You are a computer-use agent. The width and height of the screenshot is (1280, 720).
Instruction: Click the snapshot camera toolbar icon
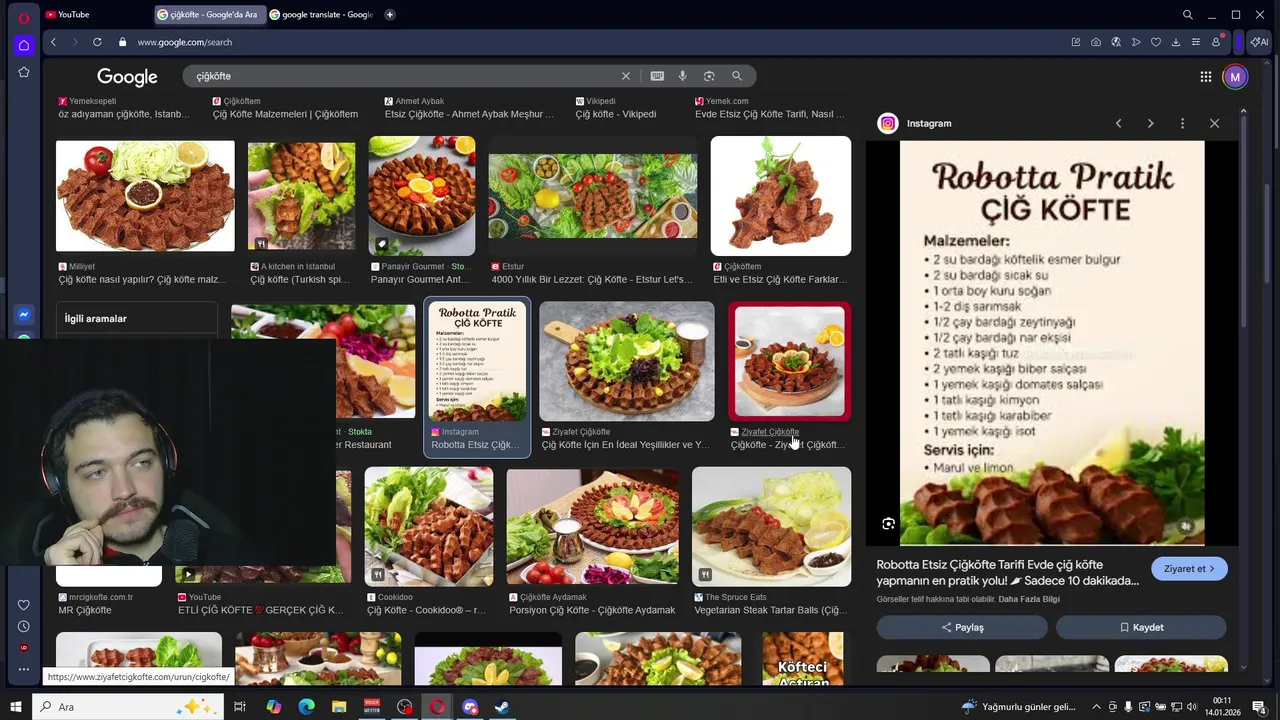tap(1096, 42)
